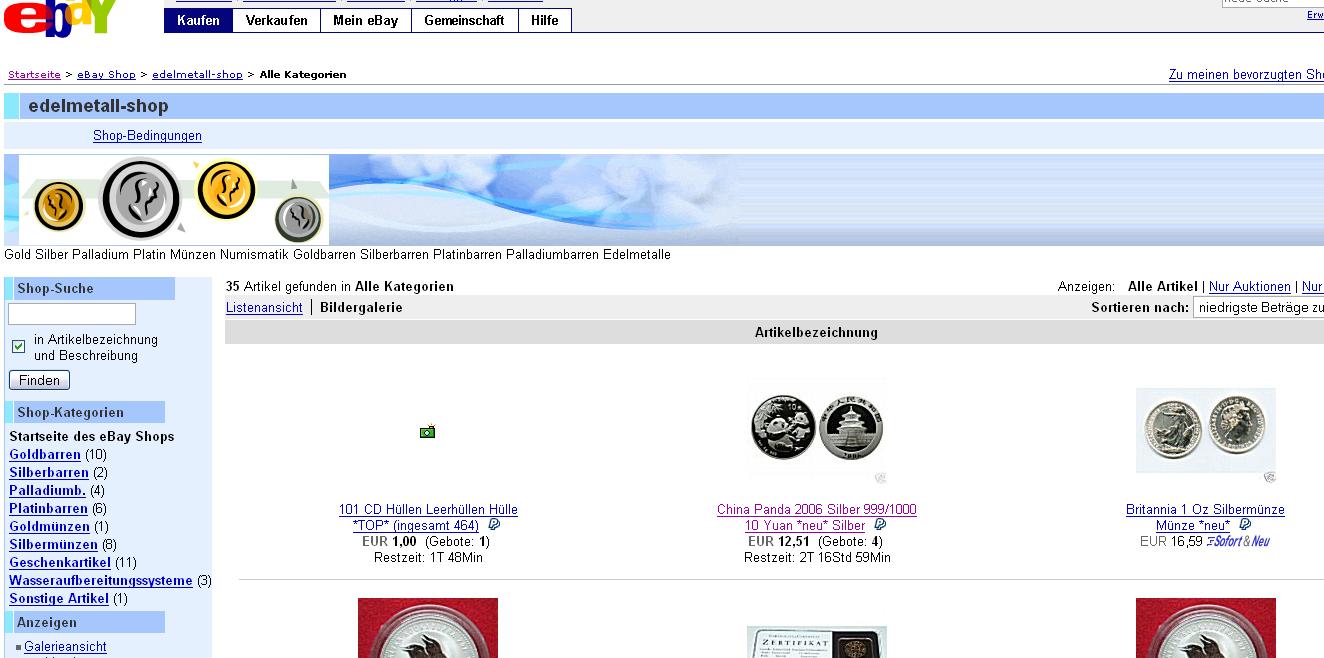Switch to Listenansicht view
Screen dimensions: 1324x658
click(x=264, y=308)
